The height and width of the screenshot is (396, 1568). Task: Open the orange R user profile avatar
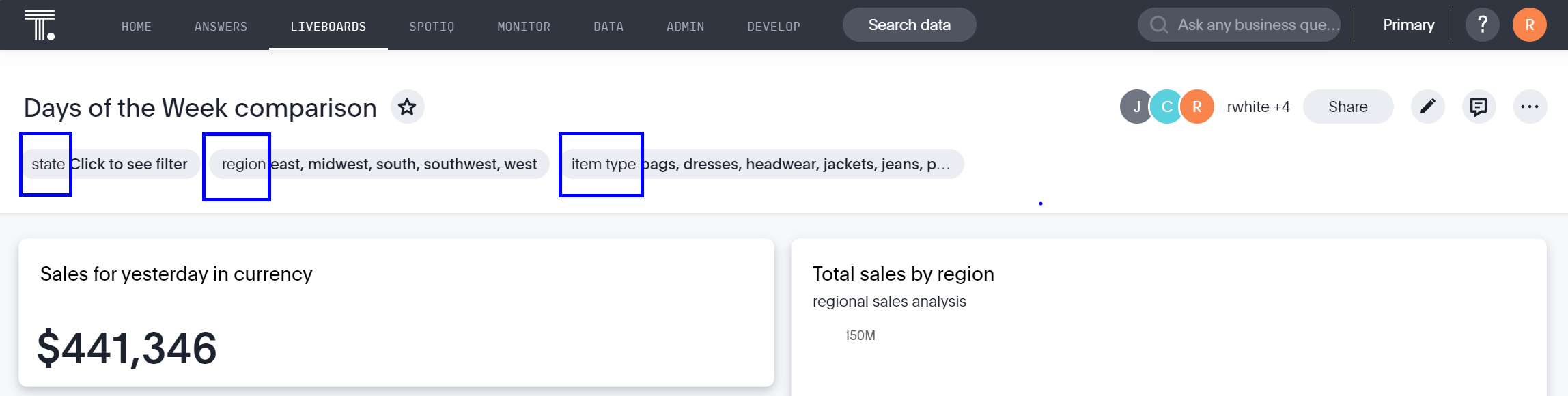point(1530,25)
